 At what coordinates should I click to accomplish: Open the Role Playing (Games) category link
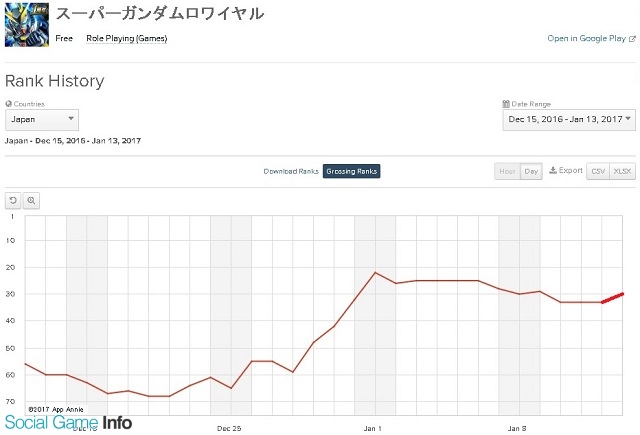[x=127, y=38]
